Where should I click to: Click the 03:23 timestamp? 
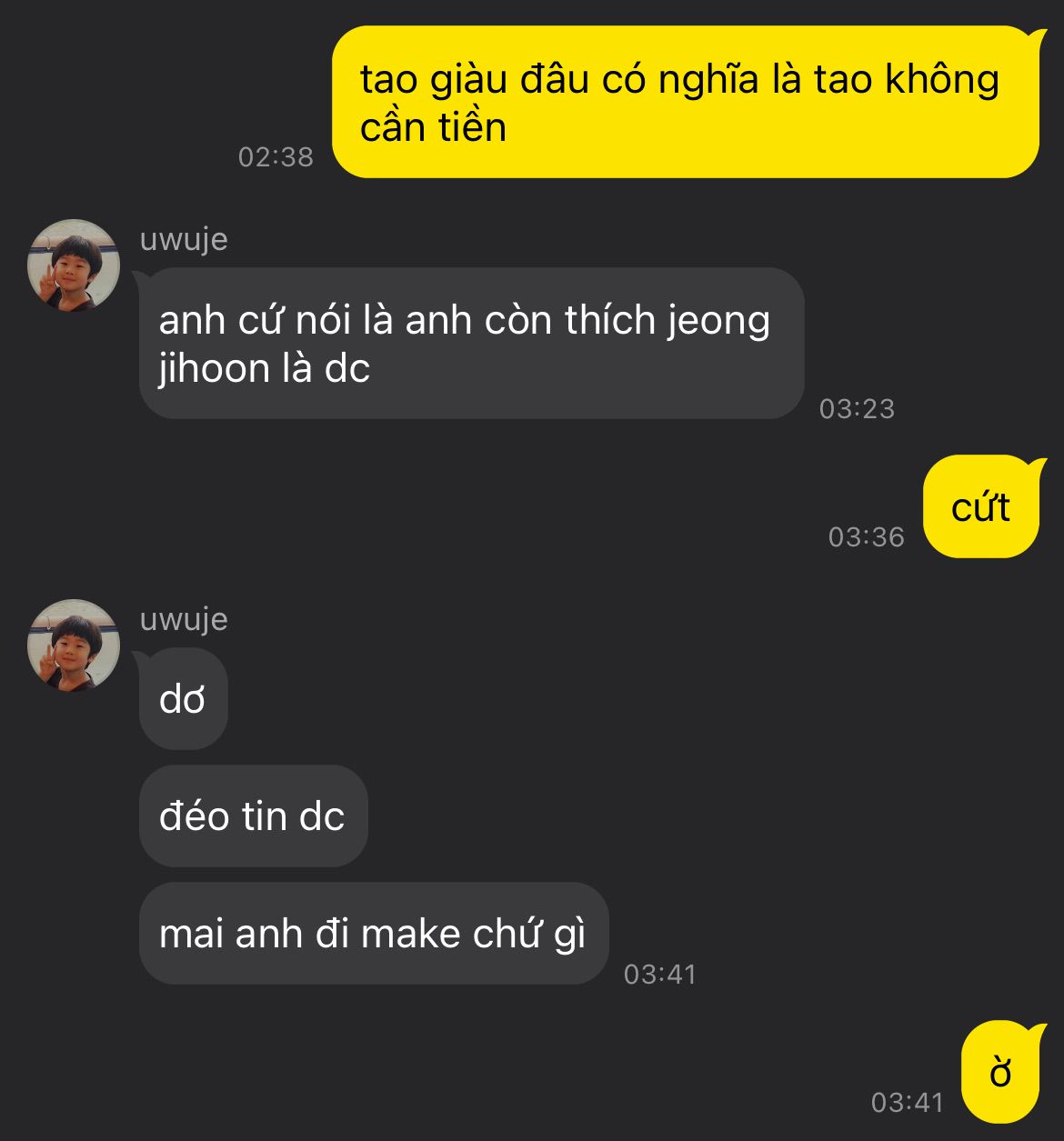pyautogui.click(x=857, y=408)
